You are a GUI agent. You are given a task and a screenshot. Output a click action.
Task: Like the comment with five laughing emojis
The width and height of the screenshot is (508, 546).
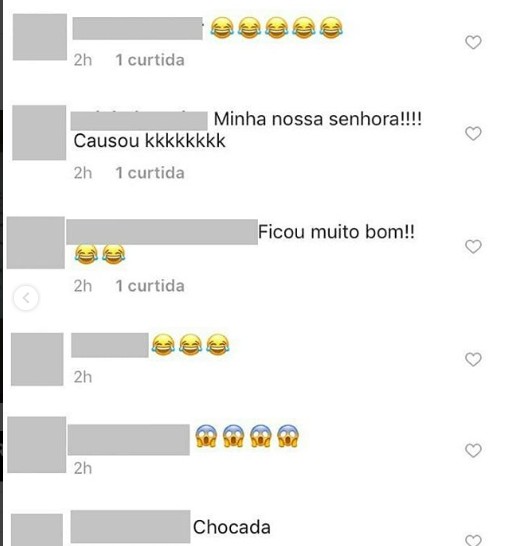(473, 42)
